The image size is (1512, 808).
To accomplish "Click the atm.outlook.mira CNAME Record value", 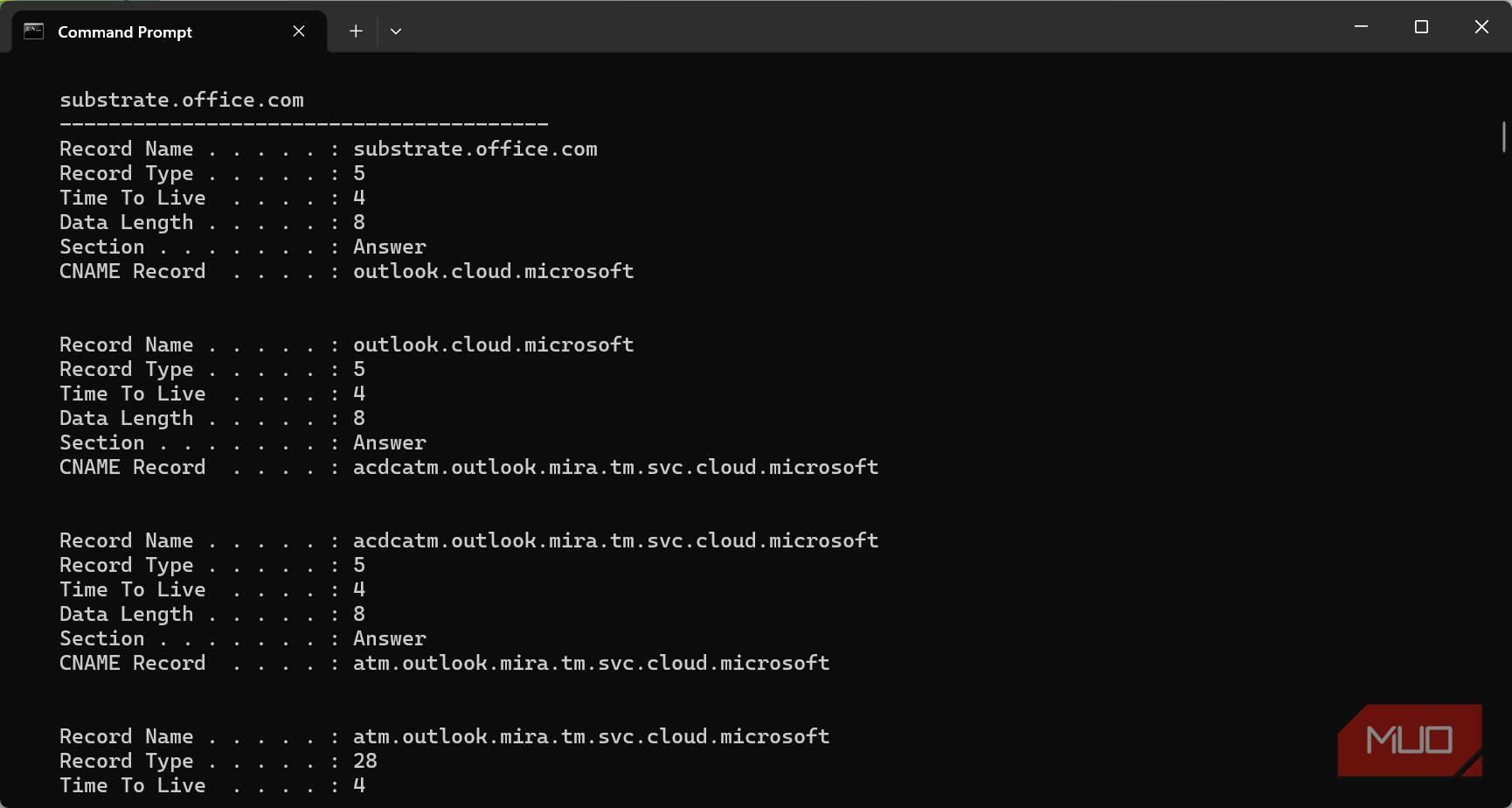I will [x=591, y=663].
